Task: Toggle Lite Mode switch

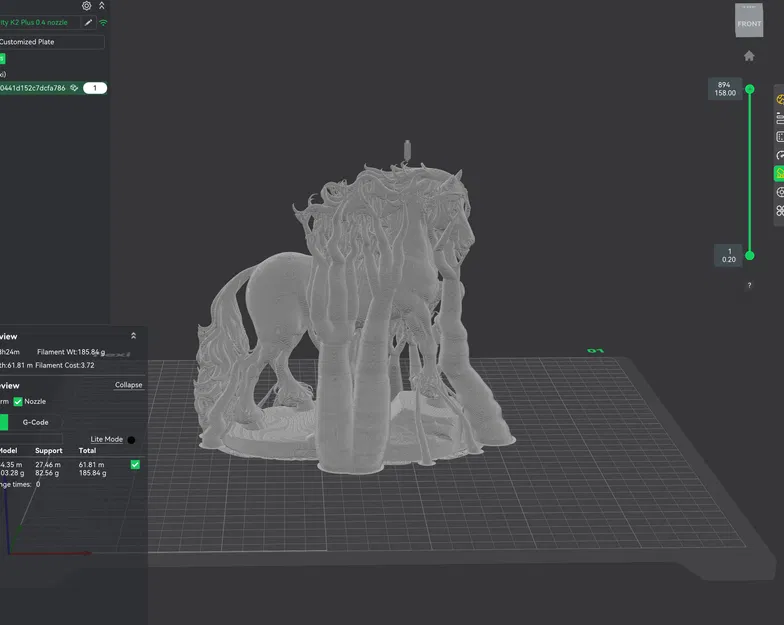Action: (x=131, y=440)
